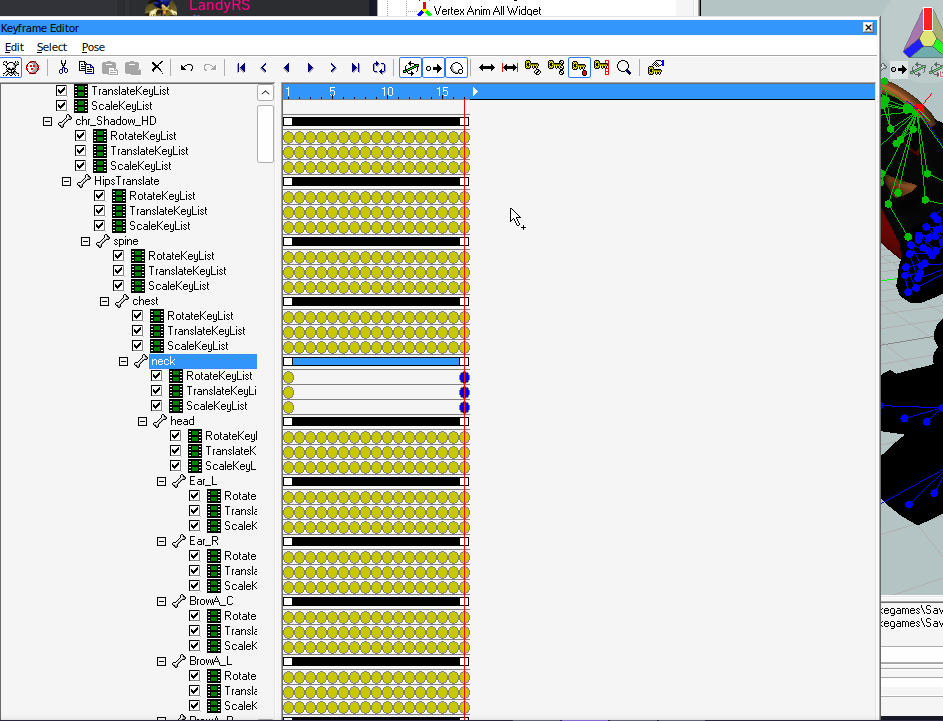Collapse the chr_Shadow_HD tree node
Viewport: 943px width, 721px height.
point(47,121)
